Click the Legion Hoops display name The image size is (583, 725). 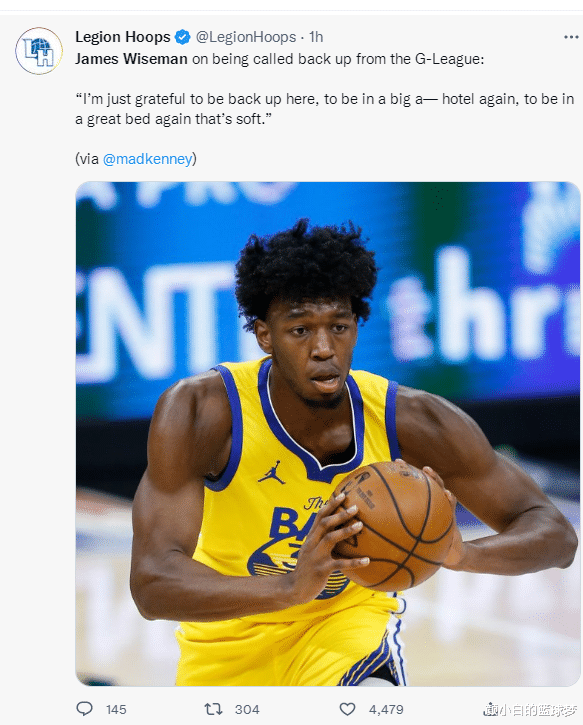123,37
